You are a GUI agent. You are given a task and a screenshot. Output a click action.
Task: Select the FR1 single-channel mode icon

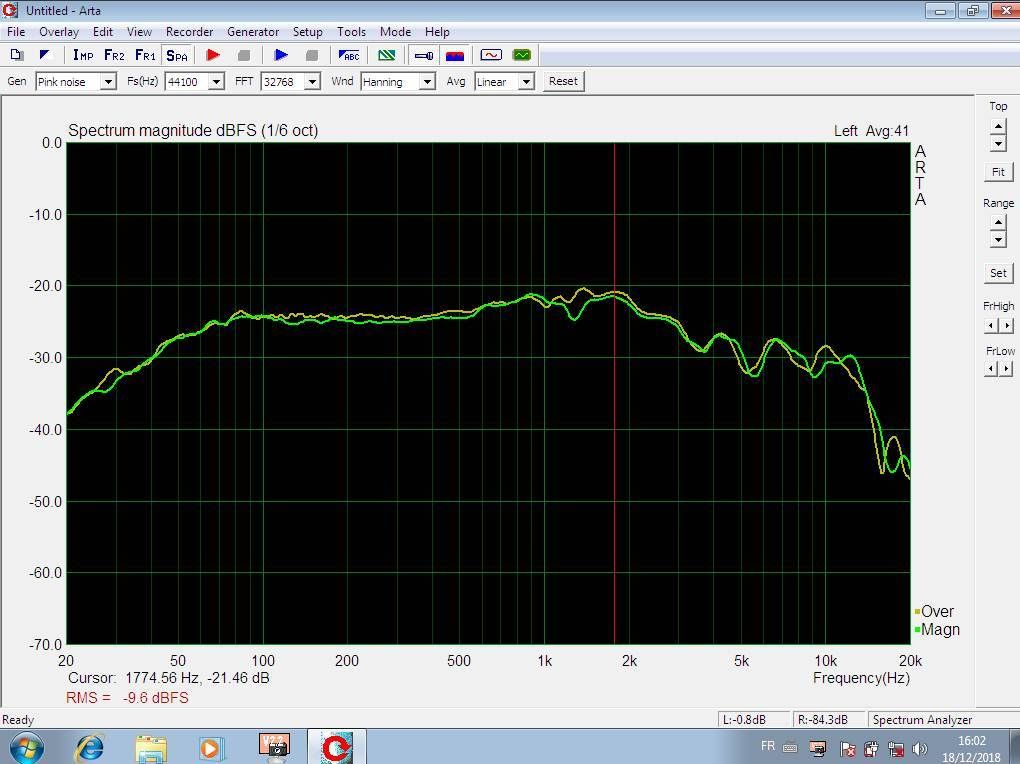[145, 55]
